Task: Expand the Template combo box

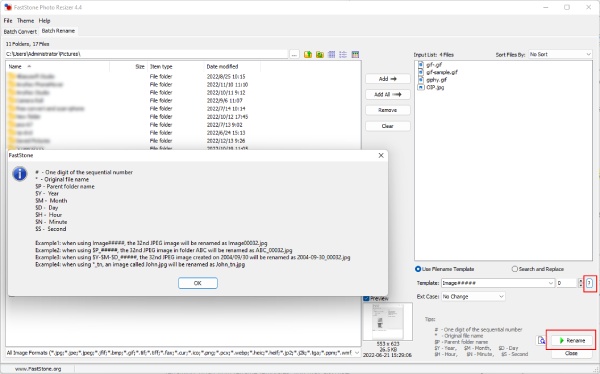Action: tap(551, 283)
